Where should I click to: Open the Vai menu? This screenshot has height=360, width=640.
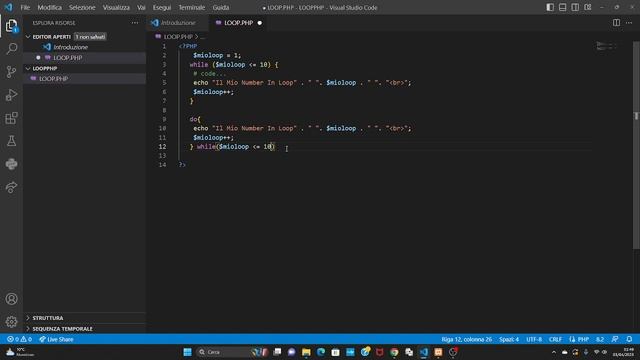click(x=141, y=7)
